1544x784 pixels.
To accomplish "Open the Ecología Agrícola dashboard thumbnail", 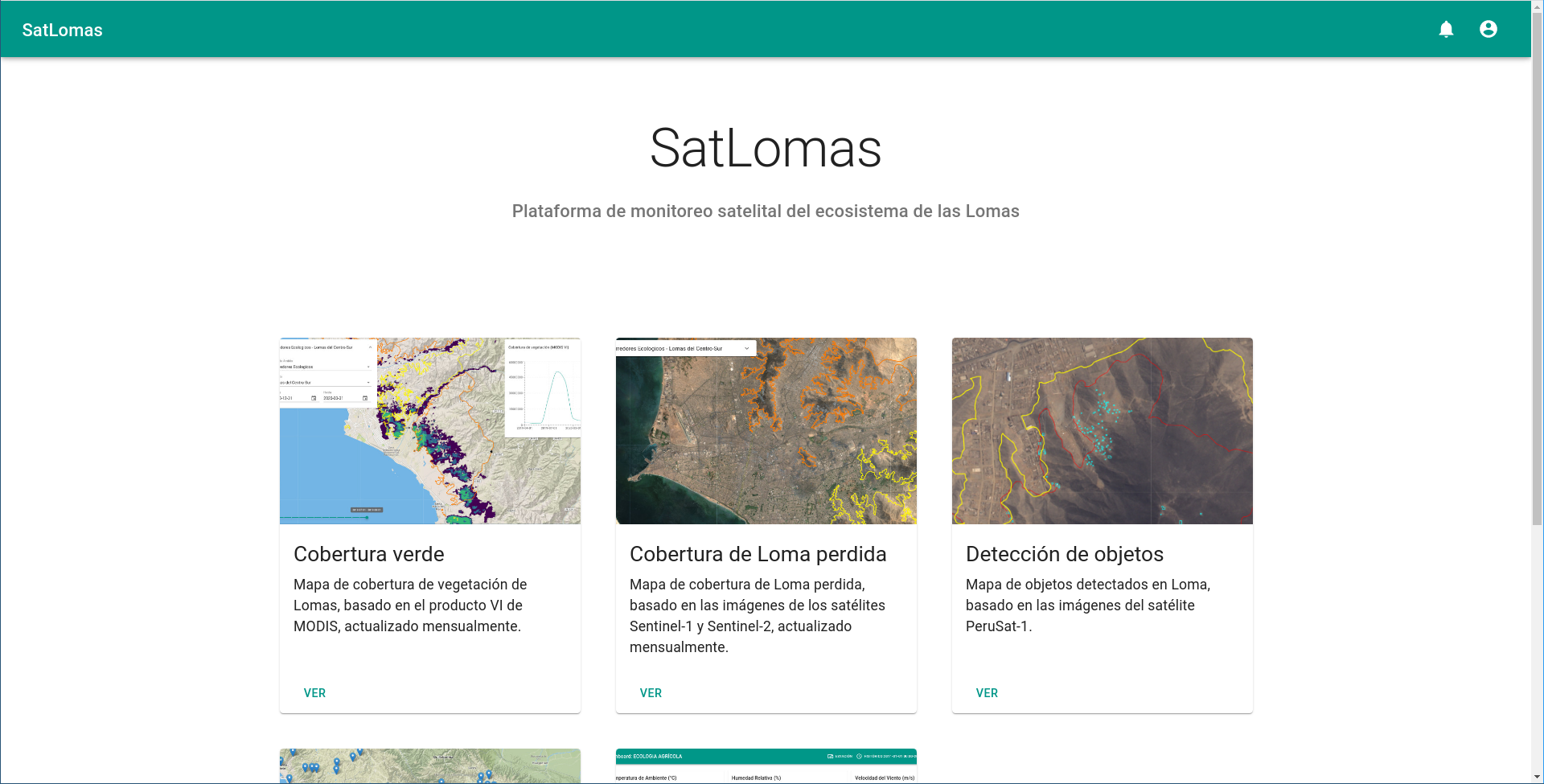I will click(766, 766).
